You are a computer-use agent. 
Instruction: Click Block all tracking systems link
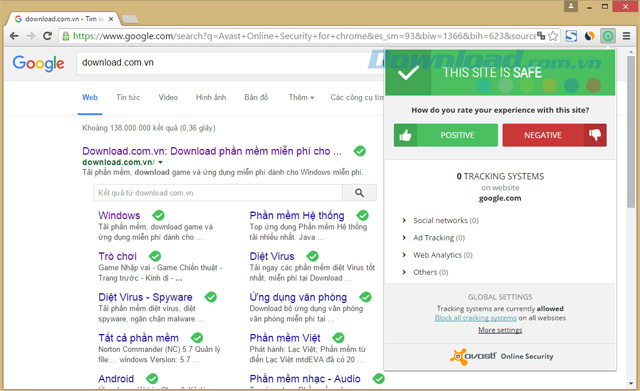[x=476, y=318]
